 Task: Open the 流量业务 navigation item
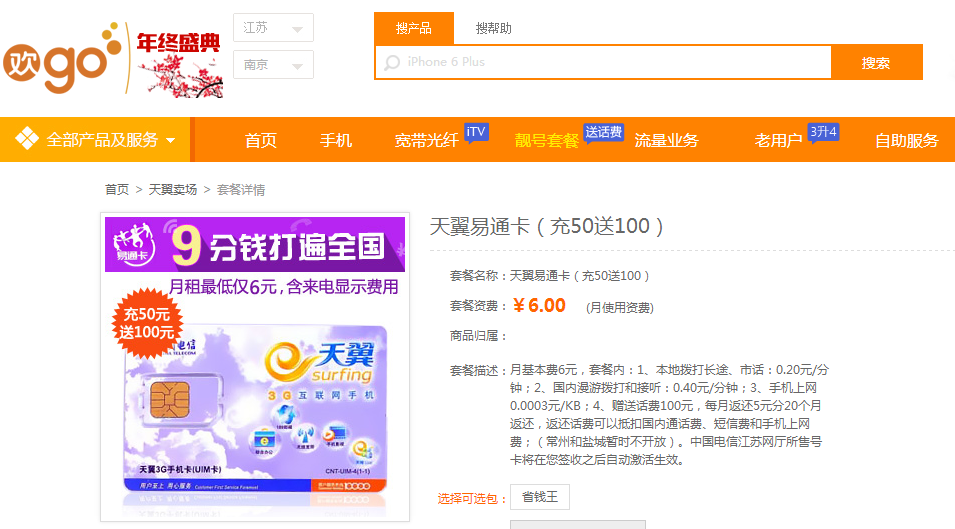click(666, 141)
